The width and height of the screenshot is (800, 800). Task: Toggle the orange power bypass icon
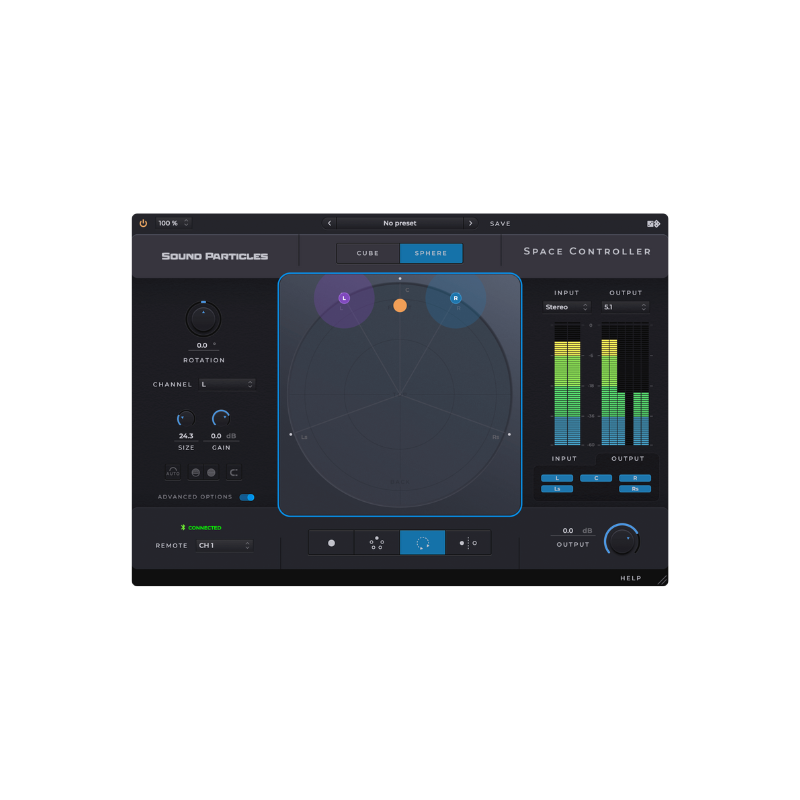tap(143, 223)
